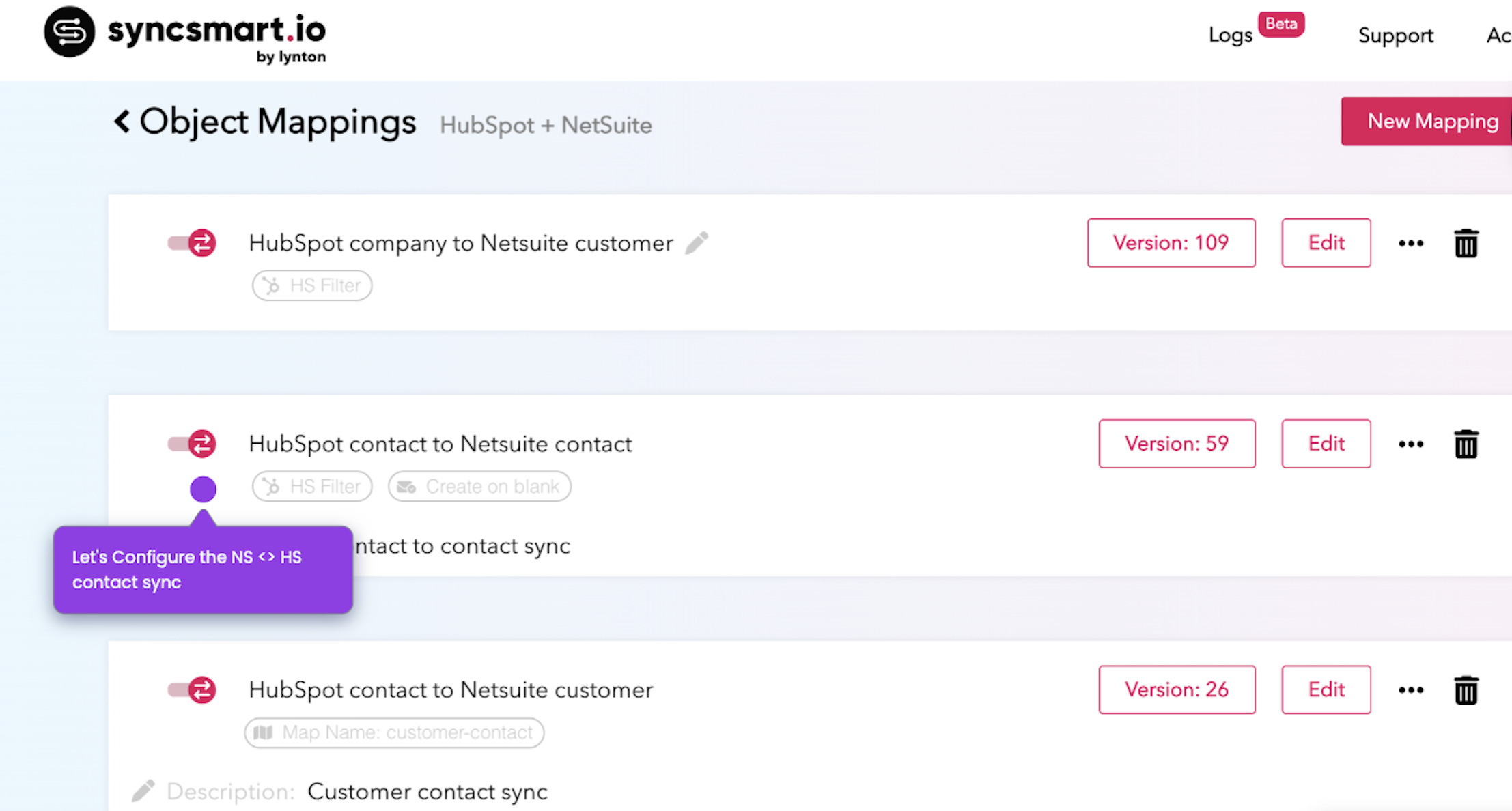Open more options for company to customer mapping
This screenshot has width=1512, height=811.
pos(1411,243)
